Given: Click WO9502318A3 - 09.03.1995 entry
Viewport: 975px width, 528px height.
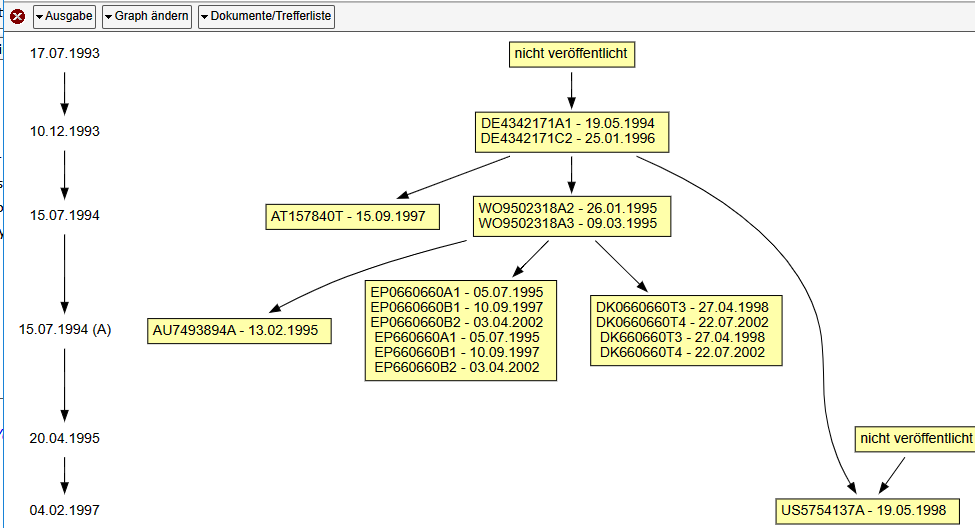Looking at the screenshot, I should 568,223.
